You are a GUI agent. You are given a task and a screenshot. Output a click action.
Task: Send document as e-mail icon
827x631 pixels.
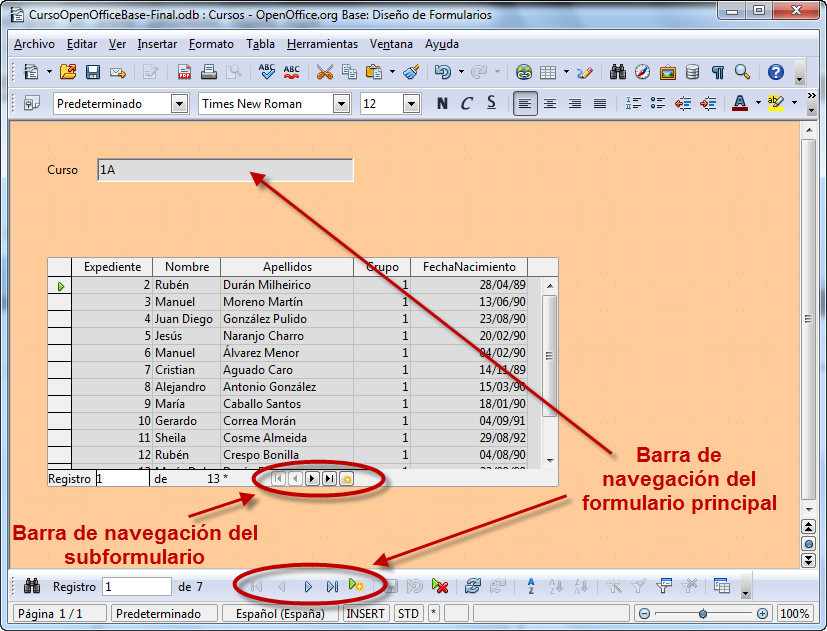[118, 72]
